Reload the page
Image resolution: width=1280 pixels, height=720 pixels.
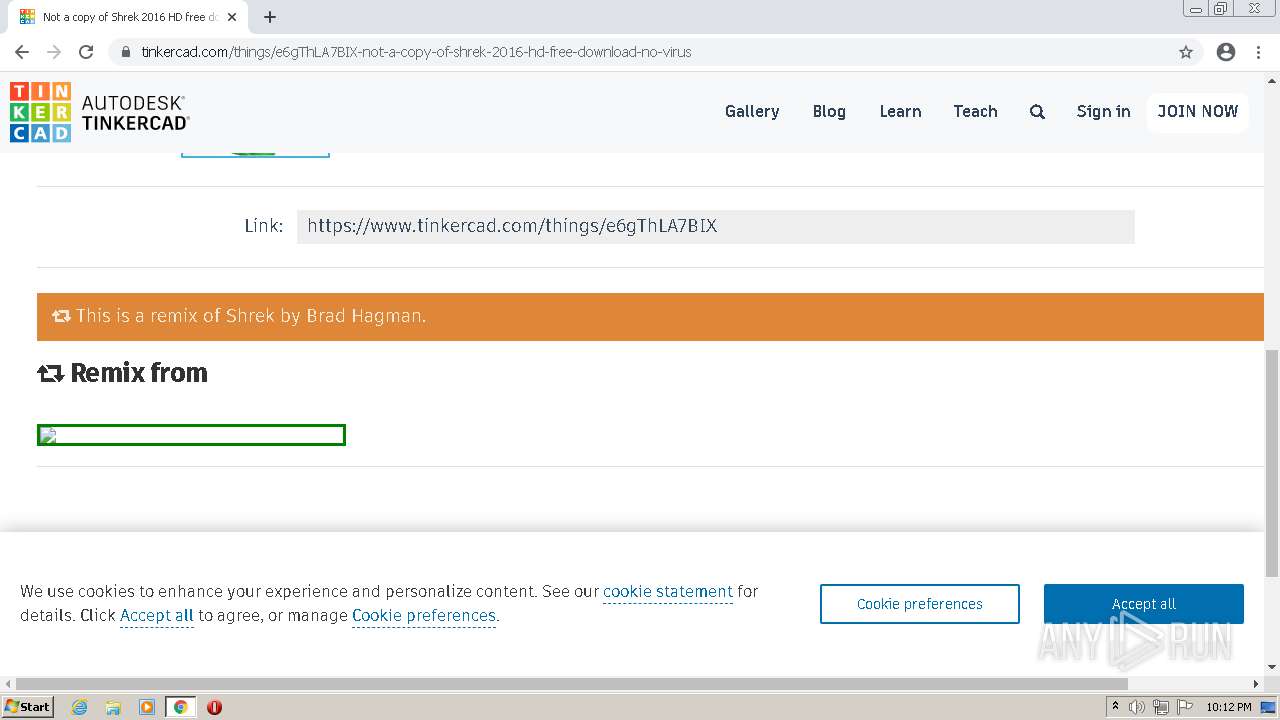pos(86,52)
